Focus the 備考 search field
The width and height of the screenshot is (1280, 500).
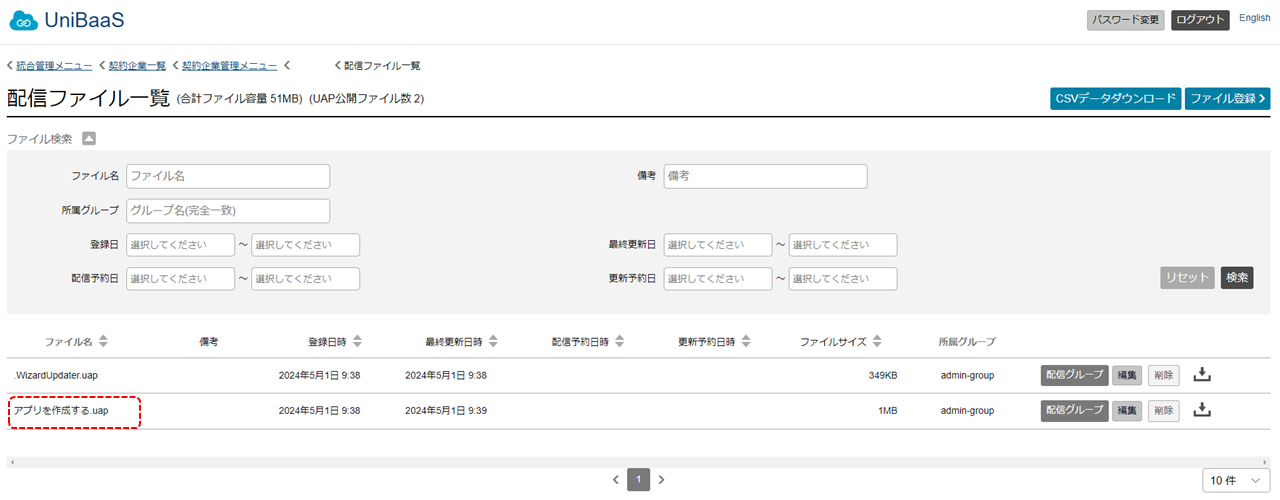(765, 176)
